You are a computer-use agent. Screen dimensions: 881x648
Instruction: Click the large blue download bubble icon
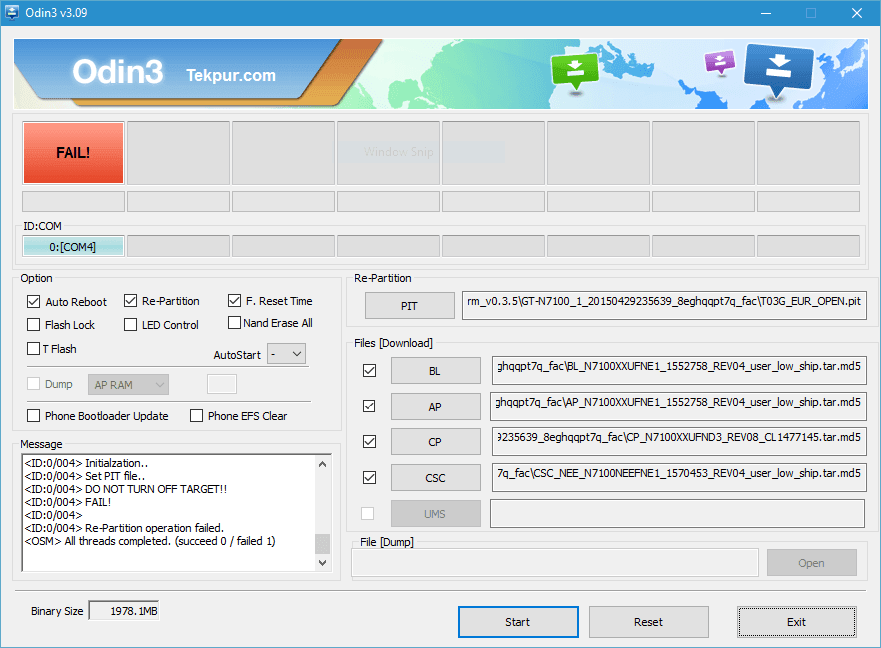[778, 71]
